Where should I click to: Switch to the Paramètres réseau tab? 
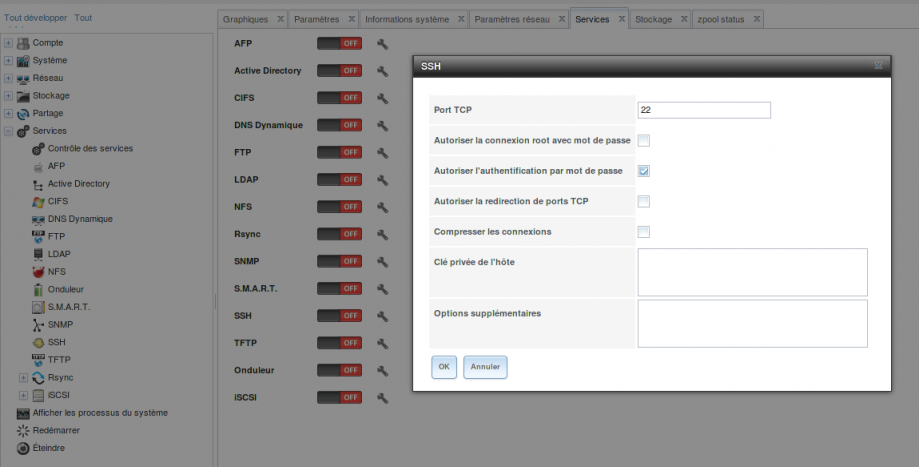point(511,19)
